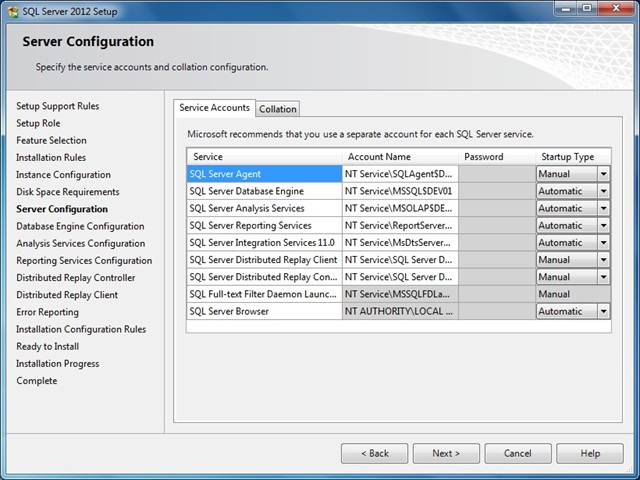Select the SQL Server Database Engine service cell
Image resolution: width=640 pixels, height=480 pixels.
coord(264,191)
